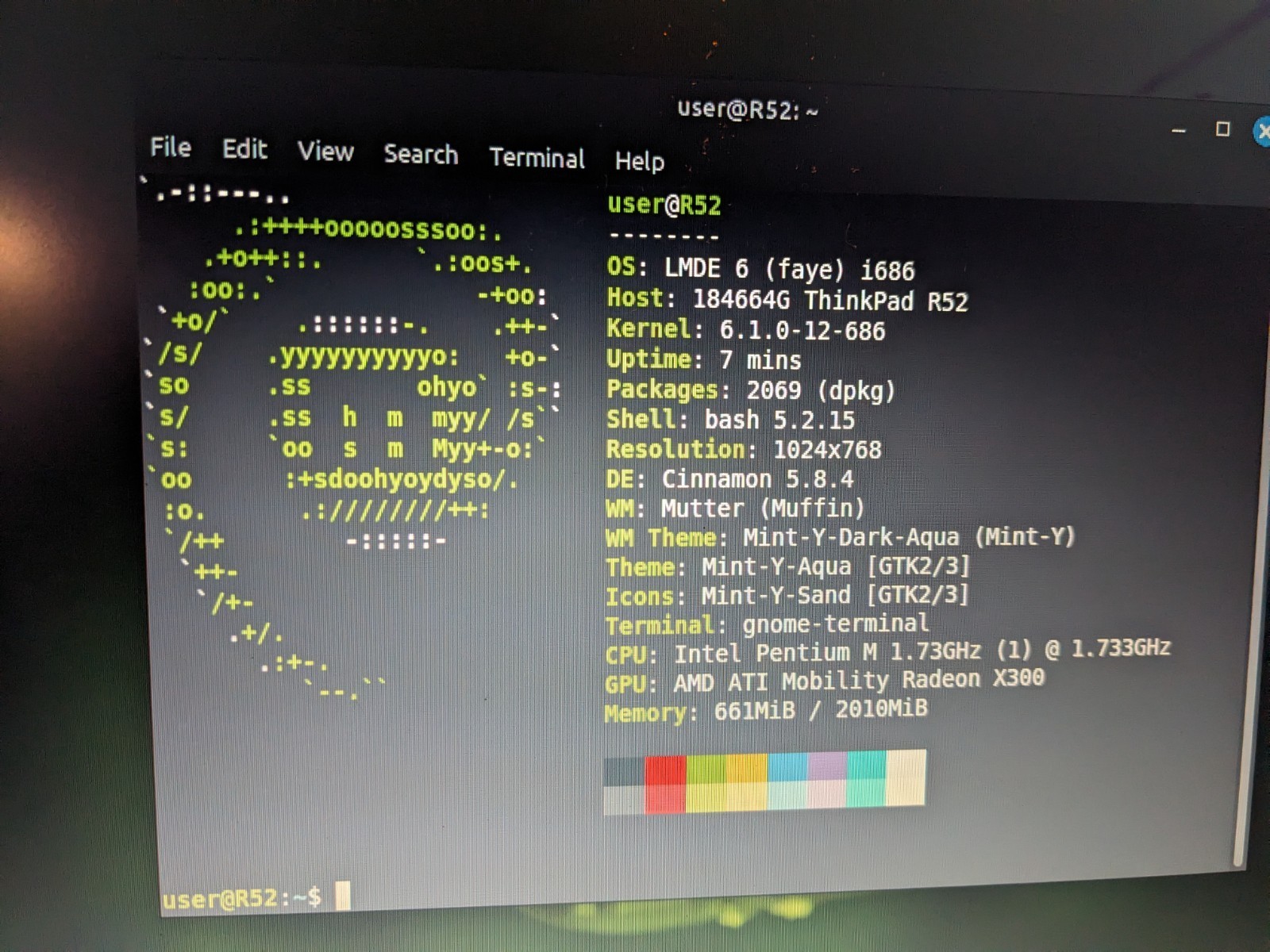Click the "Host: 184664G ThinkPad R52" line
The width and height of the screenshot is (1270, 952).
click(787, 300)
